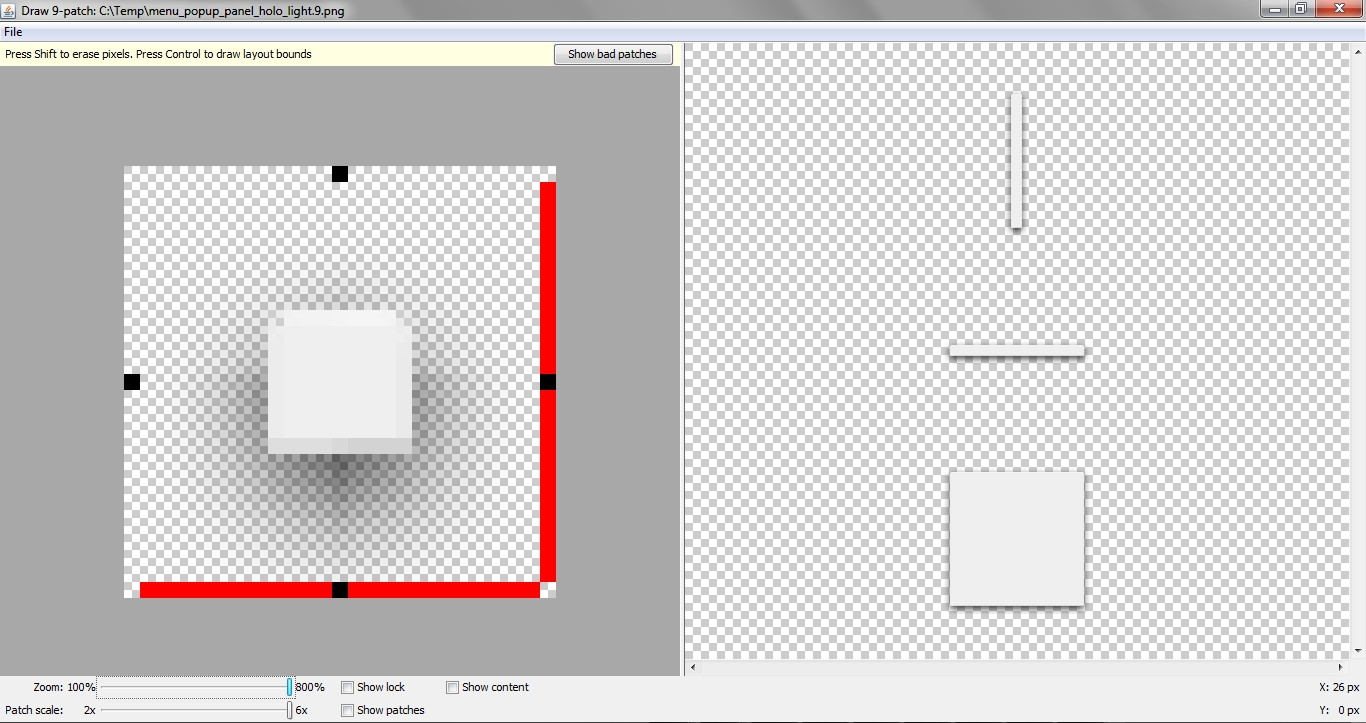Click the preview pane down scroll arrow

[1358, 651]
